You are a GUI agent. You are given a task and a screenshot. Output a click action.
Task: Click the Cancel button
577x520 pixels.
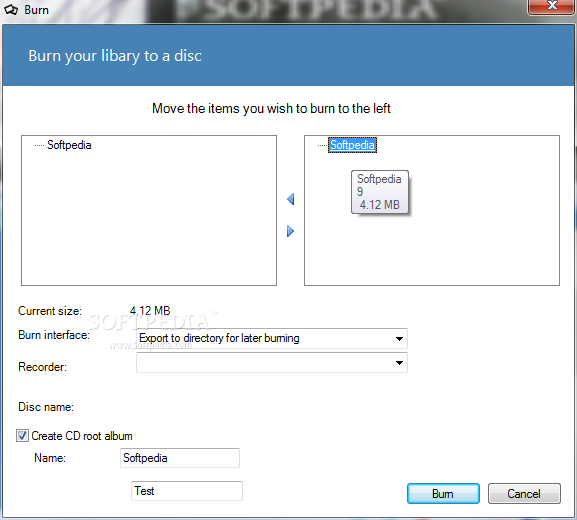click(524, 494)
